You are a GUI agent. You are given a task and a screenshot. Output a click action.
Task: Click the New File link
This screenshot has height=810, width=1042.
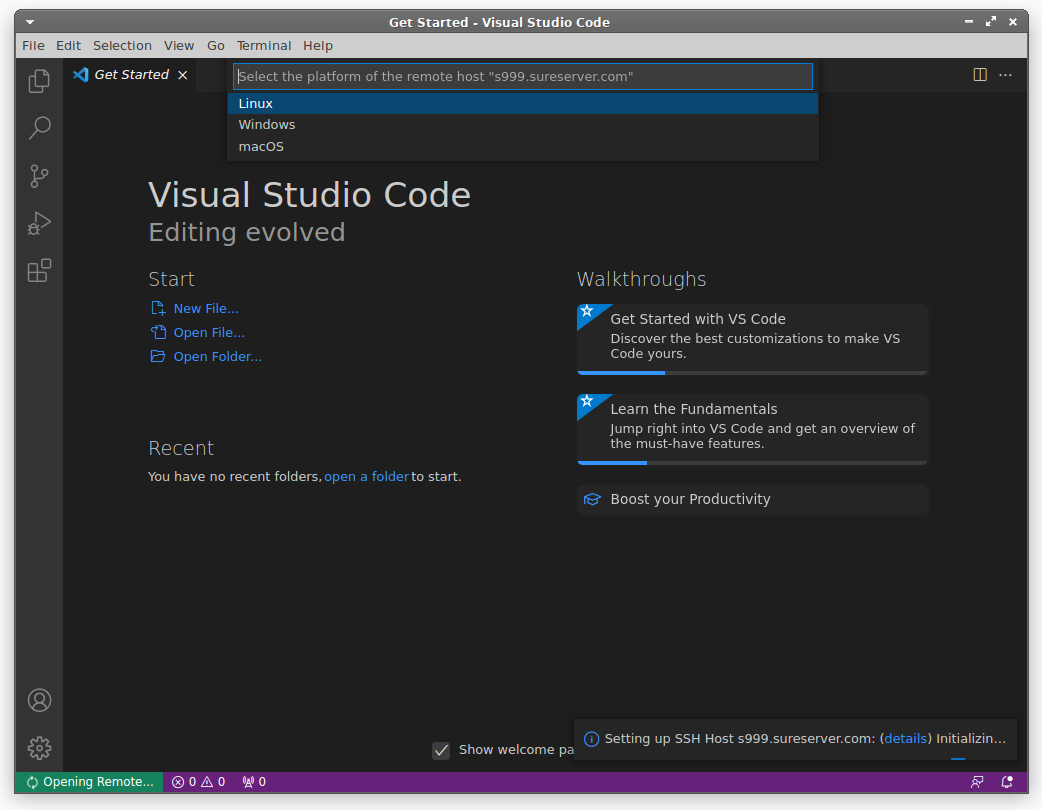205,309
